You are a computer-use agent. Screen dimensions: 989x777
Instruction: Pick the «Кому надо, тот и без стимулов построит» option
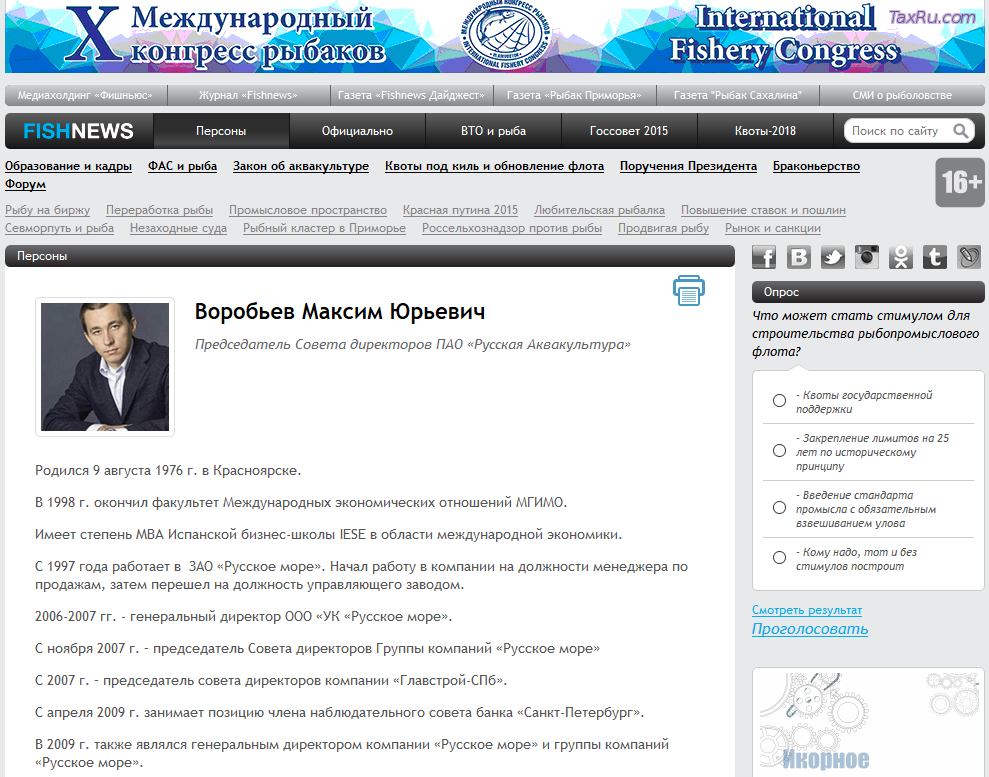tap(778, 558)
